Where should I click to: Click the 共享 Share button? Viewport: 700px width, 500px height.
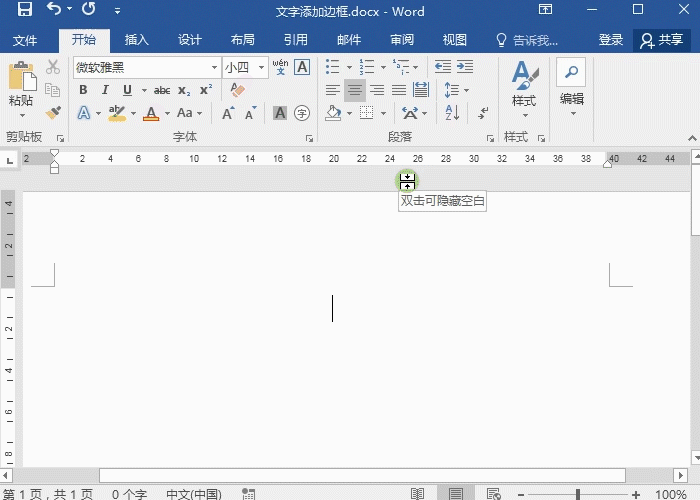coord(662,40)
